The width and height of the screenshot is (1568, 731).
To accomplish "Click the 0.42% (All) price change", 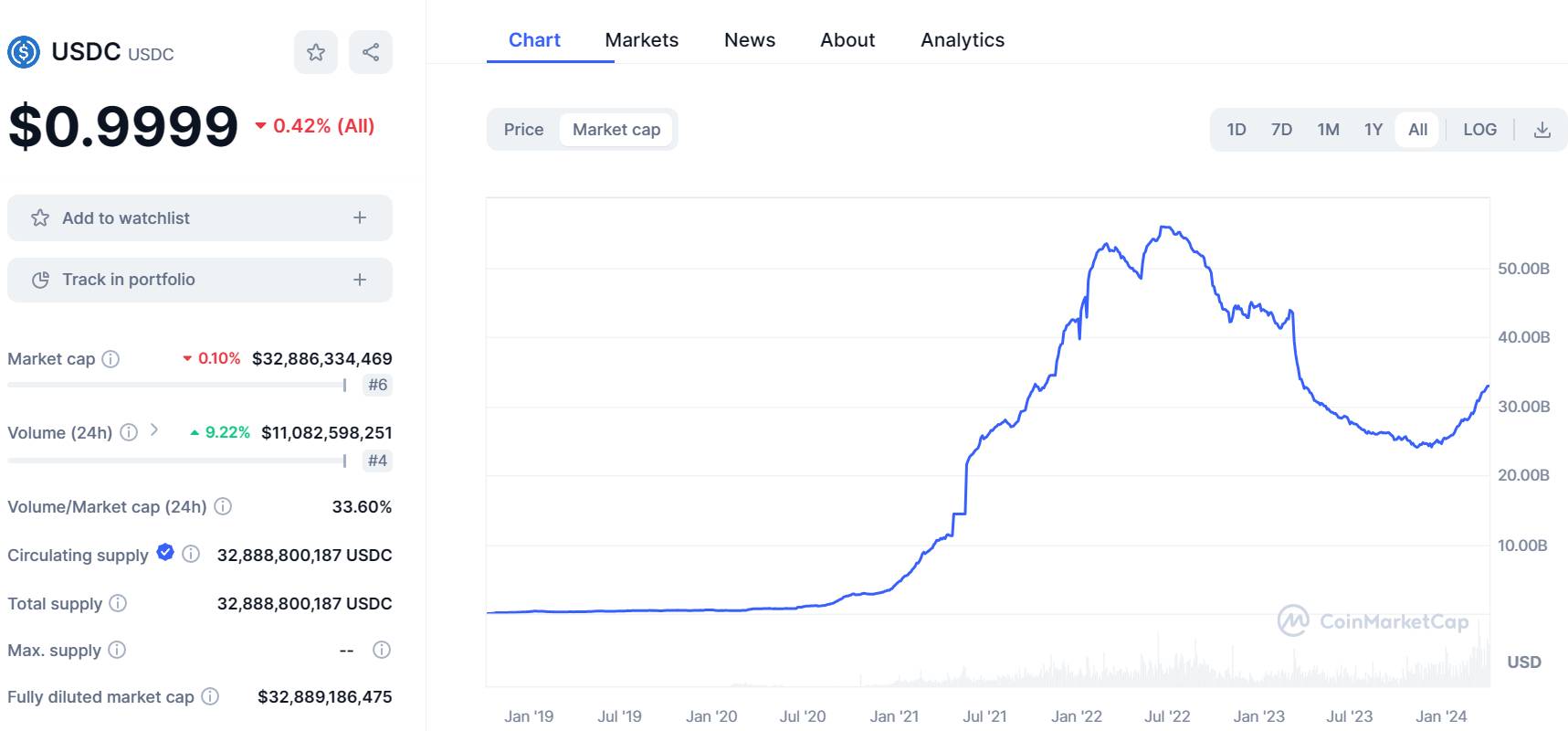I will click(x=315, y=126).
